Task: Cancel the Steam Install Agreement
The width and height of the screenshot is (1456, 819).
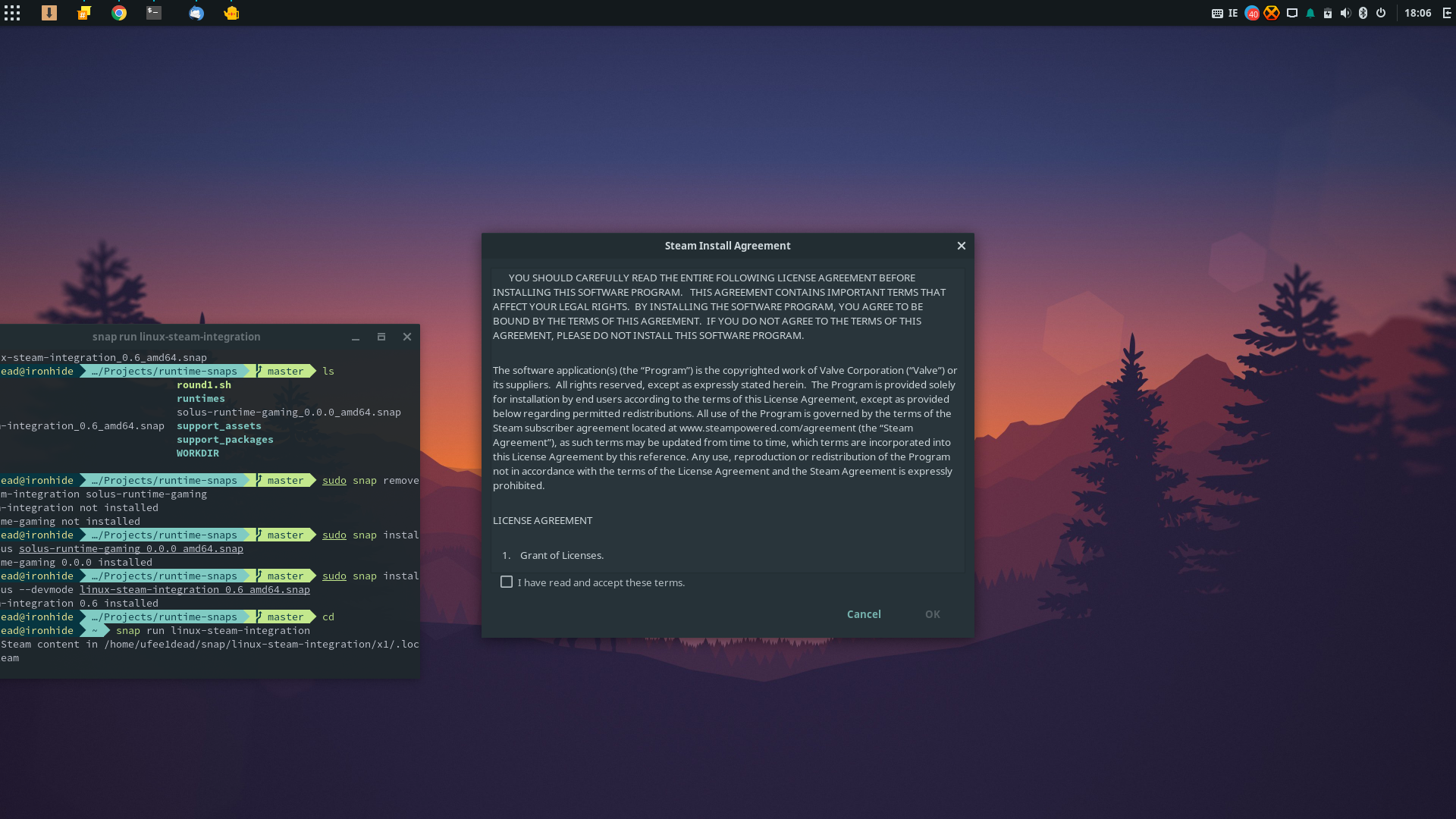Action: pos(864,614)
